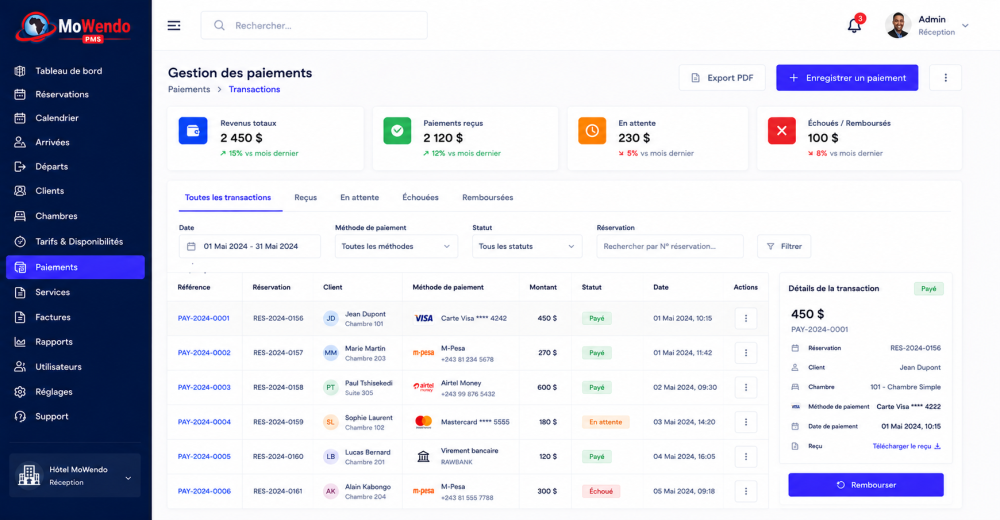Open the more options menu beside Enregistrer
Viewport: 1000px width, 520px height.
[x=945, y=78]
